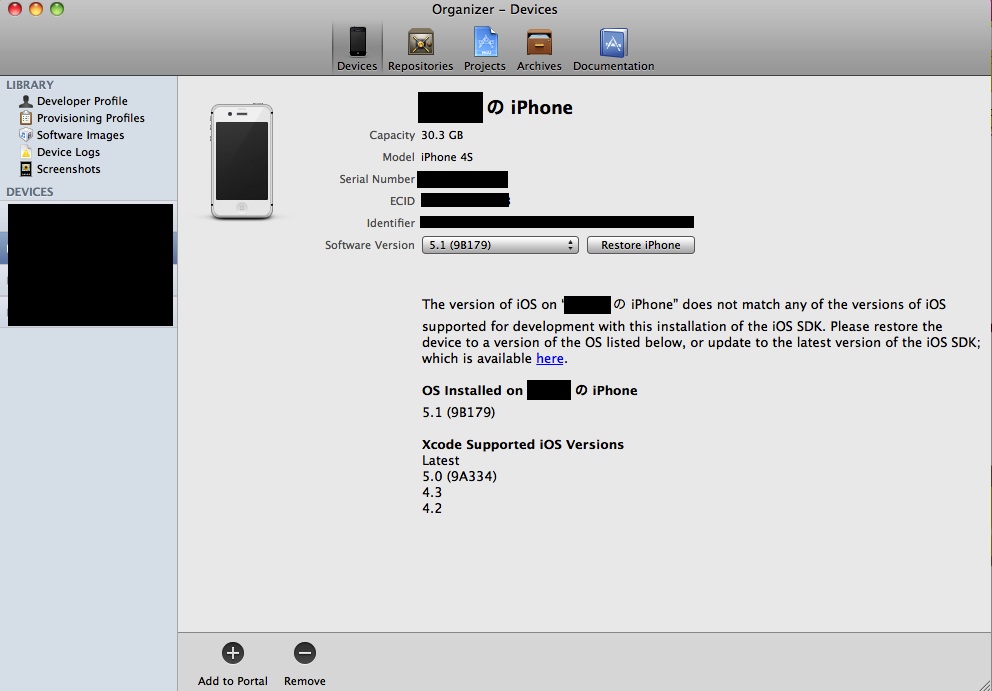Image resolution: width=992 pixels, height=691 pixels.
Task: Select the Archives toolbar icon
Action: coord(539,47)
